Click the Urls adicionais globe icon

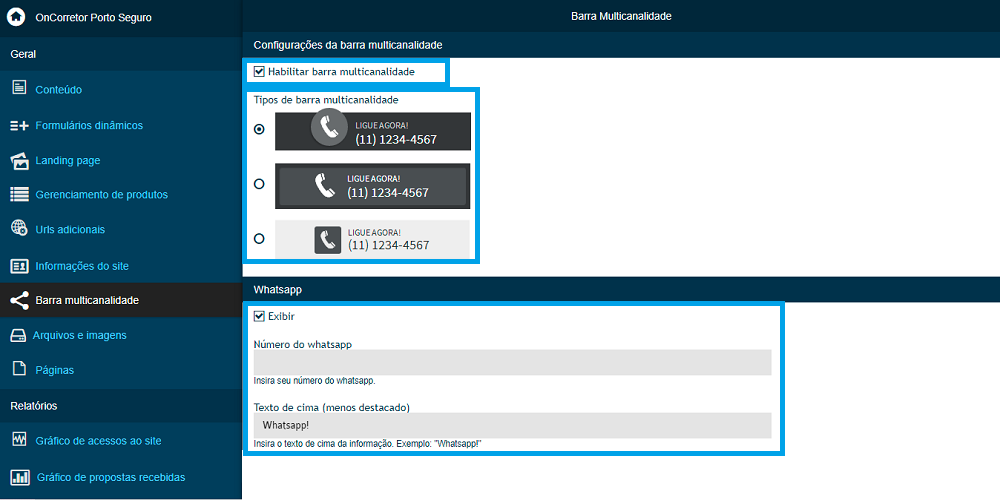pos(19,229)
